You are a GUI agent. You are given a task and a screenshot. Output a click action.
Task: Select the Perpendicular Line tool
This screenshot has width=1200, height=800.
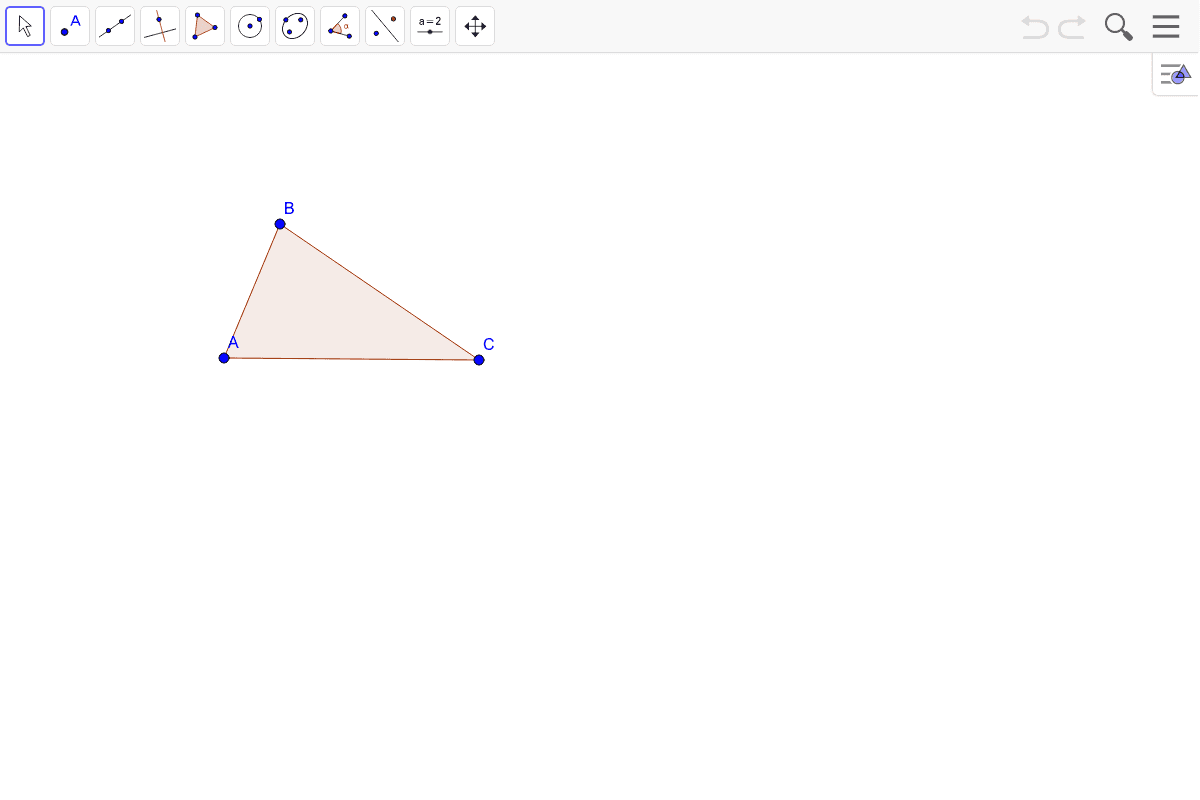160,26
